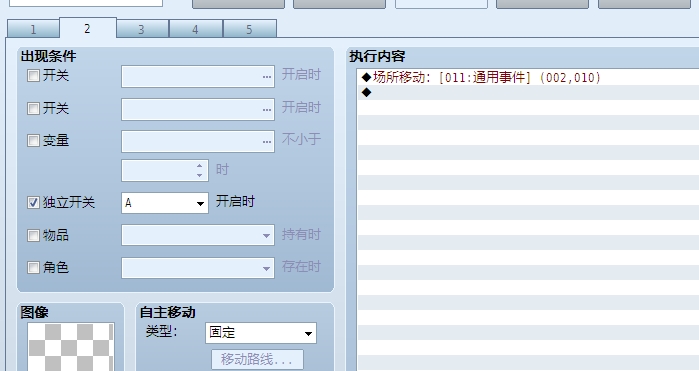Image resolution: width=699 pixels, height=371 pixels.
Task: Tick the second 开关 condition checkbox
Action: [x=33, y=108]
